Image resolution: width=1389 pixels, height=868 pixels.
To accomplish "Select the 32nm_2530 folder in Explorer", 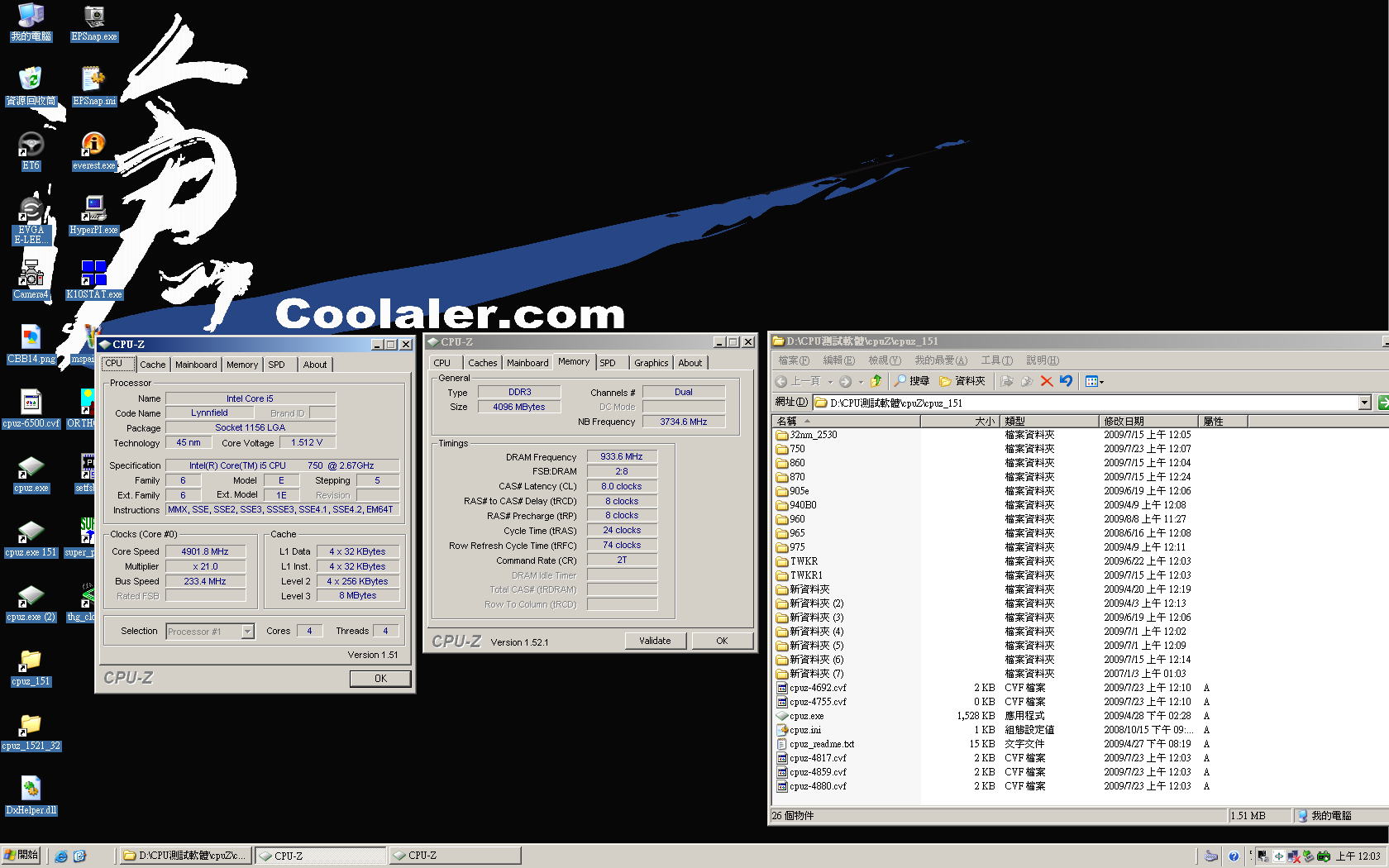I will (806, 435).
